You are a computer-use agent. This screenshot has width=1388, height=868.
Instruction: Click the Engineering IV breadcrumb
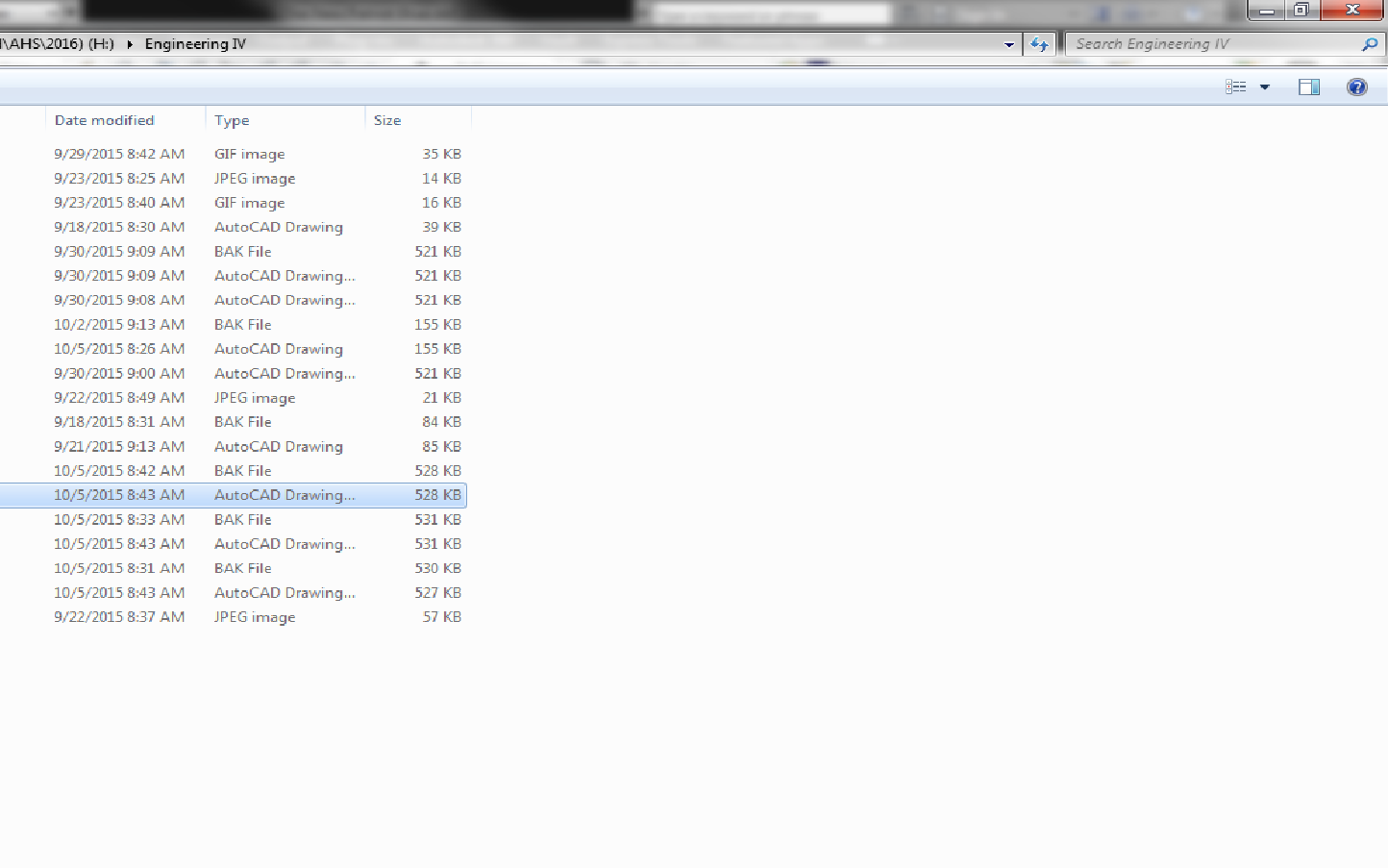[195, 44]
